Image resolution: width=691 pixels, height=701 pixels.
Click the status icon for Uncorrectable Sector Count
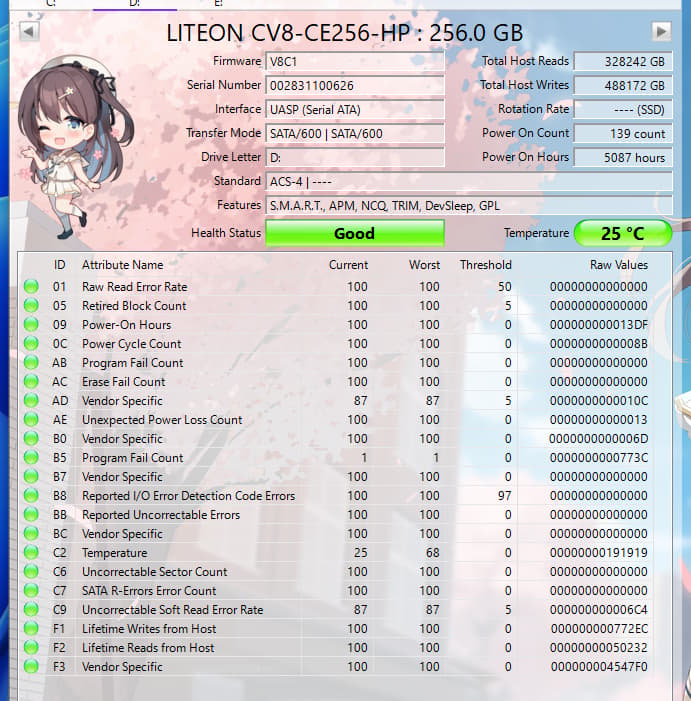point(31,572)
